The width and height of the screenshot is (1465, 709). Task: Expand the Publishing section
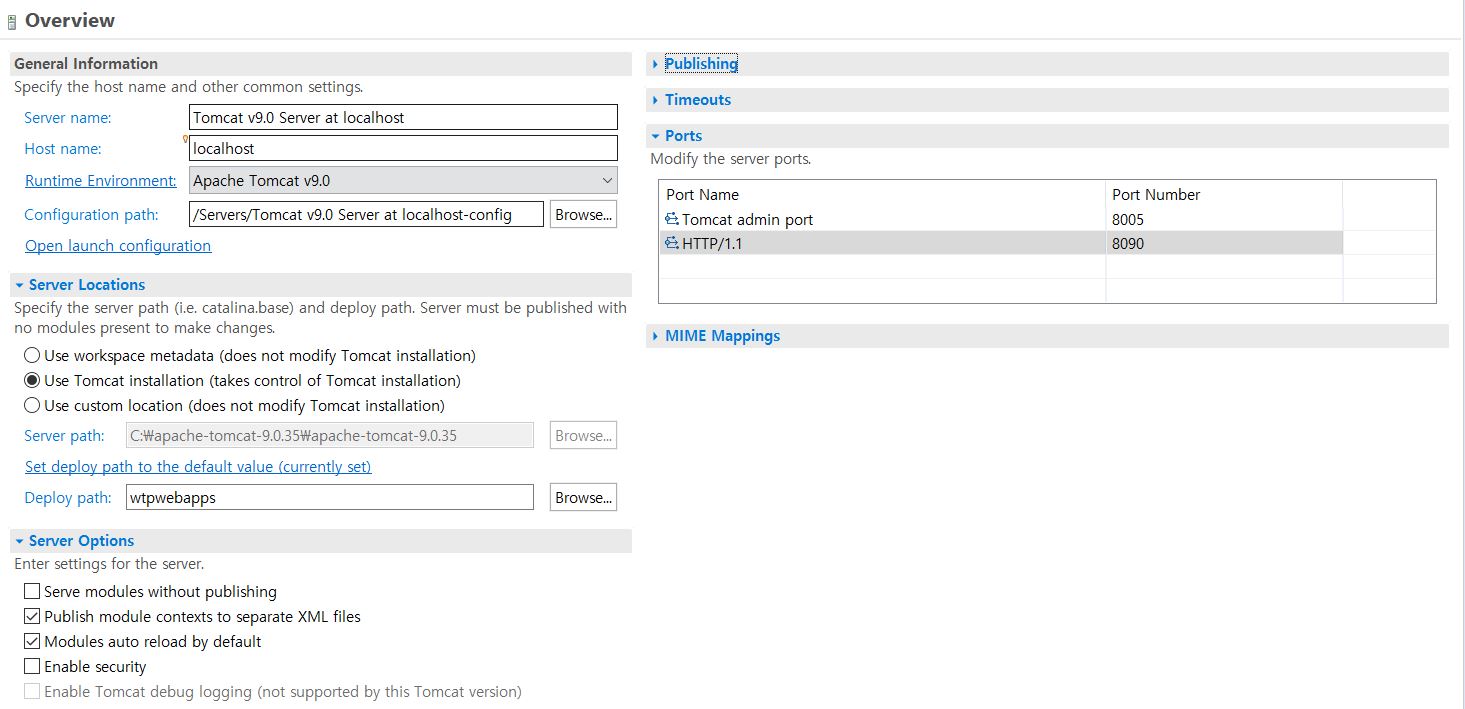pos(655,64)
